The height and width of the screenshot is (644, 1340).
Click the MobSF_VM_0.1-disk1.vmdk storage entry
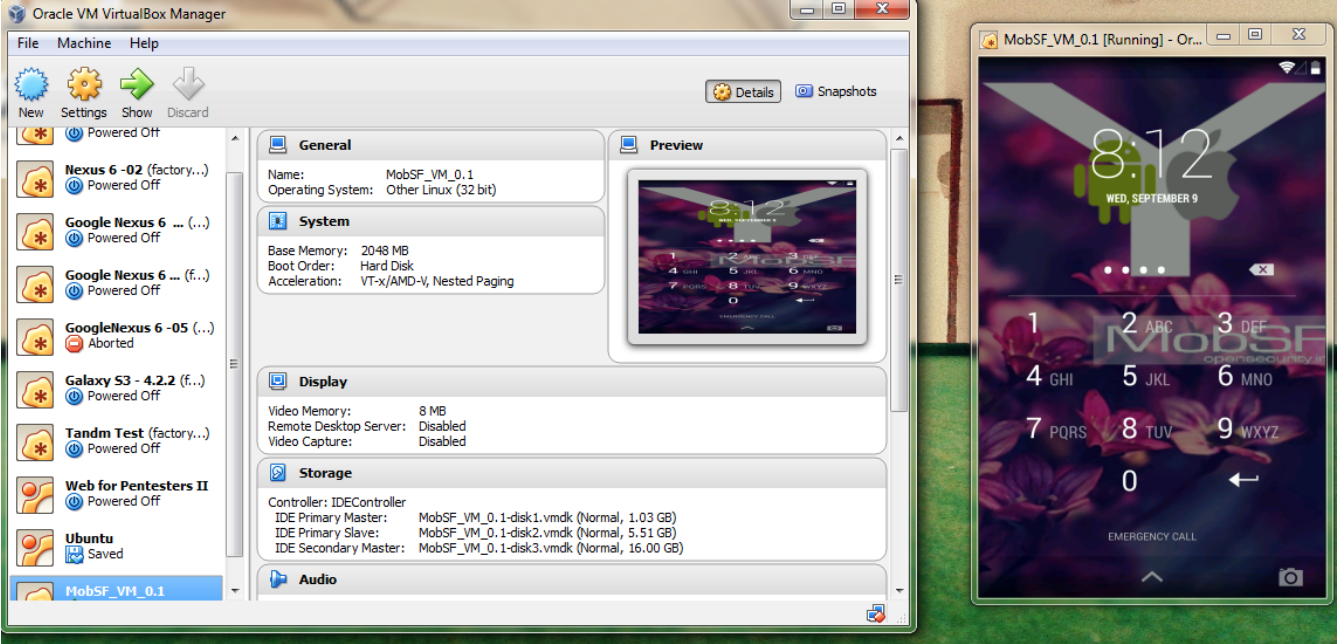pos(547,518)
